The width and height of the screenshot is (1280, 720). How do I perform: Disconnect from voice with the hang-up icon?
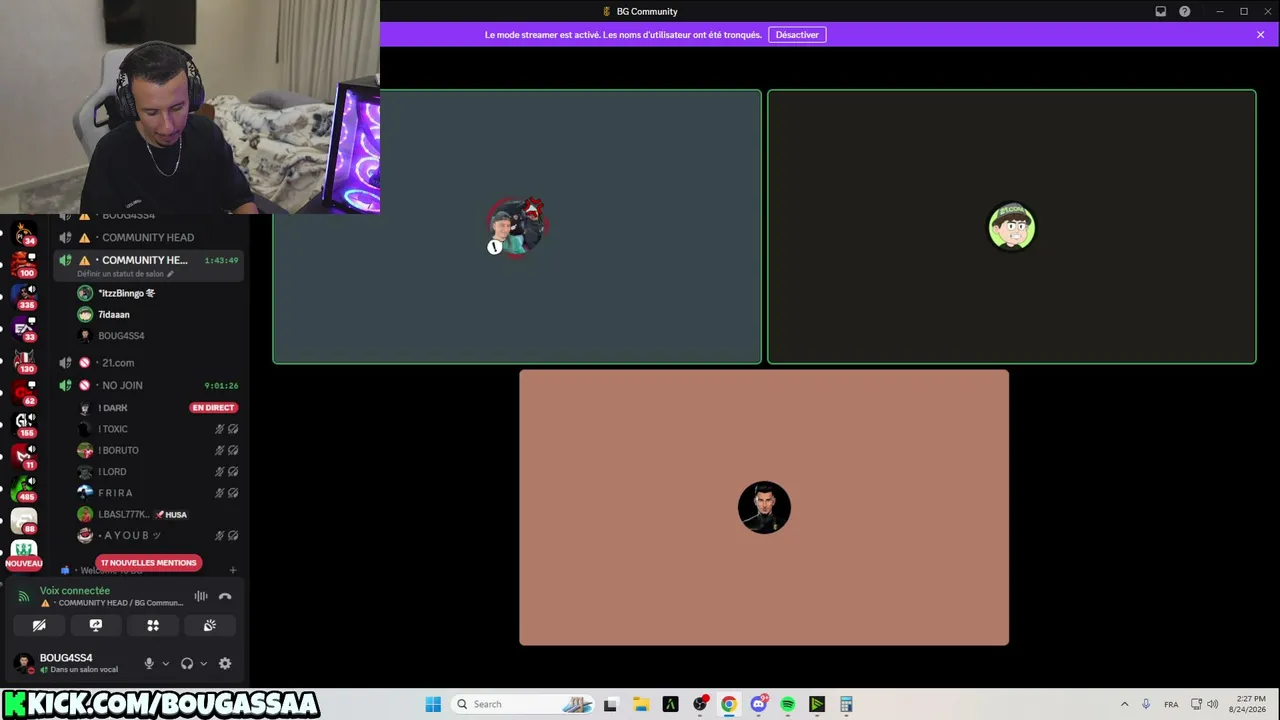pyautogui.click(x=225, y=596)
